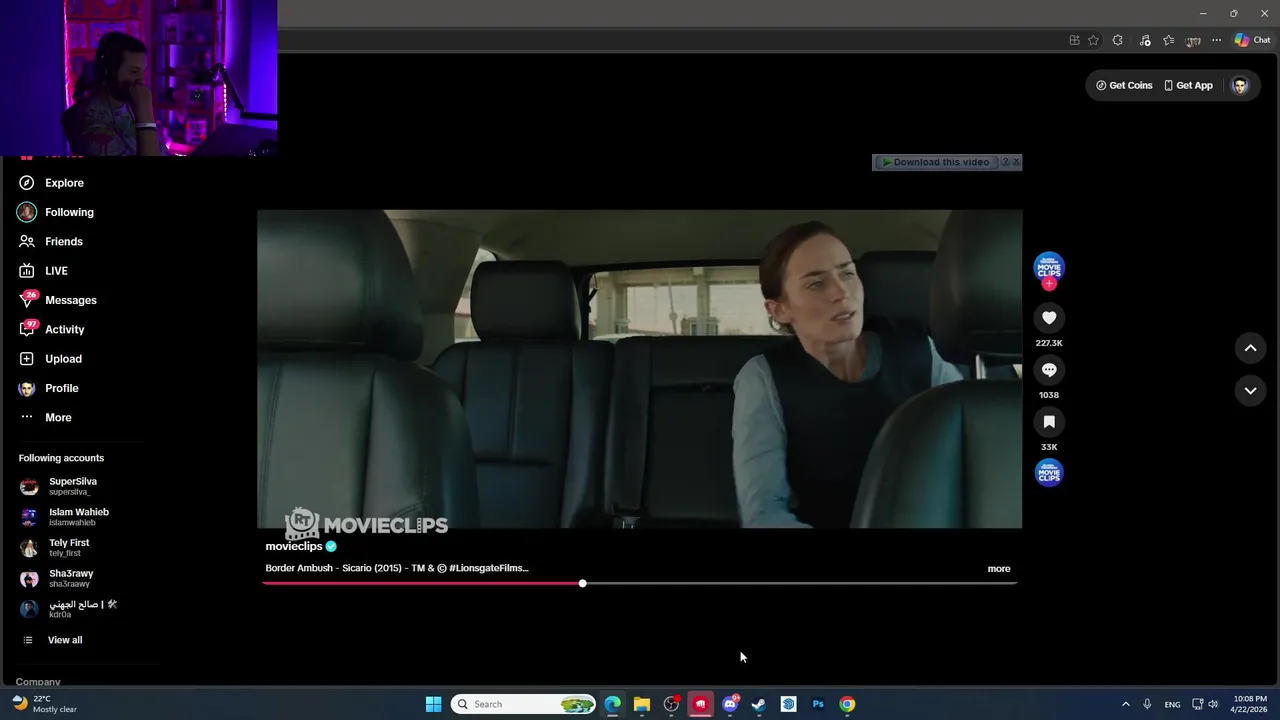Bookmark the video with the save icon
1280x720 pixels.
1049,422
